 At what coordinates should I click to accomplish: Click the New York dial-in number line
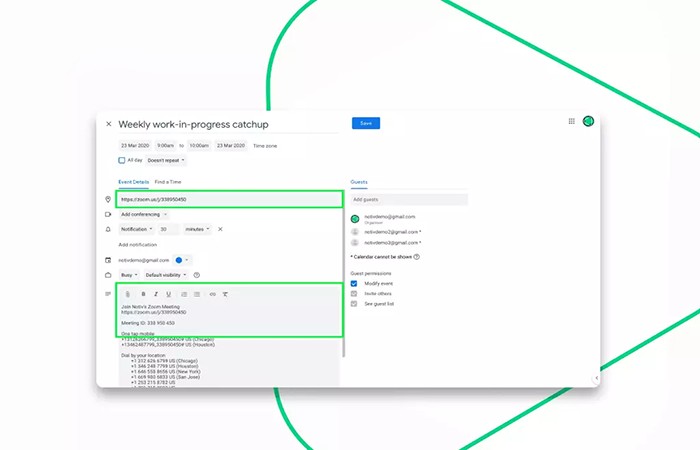tap(166, 371)
